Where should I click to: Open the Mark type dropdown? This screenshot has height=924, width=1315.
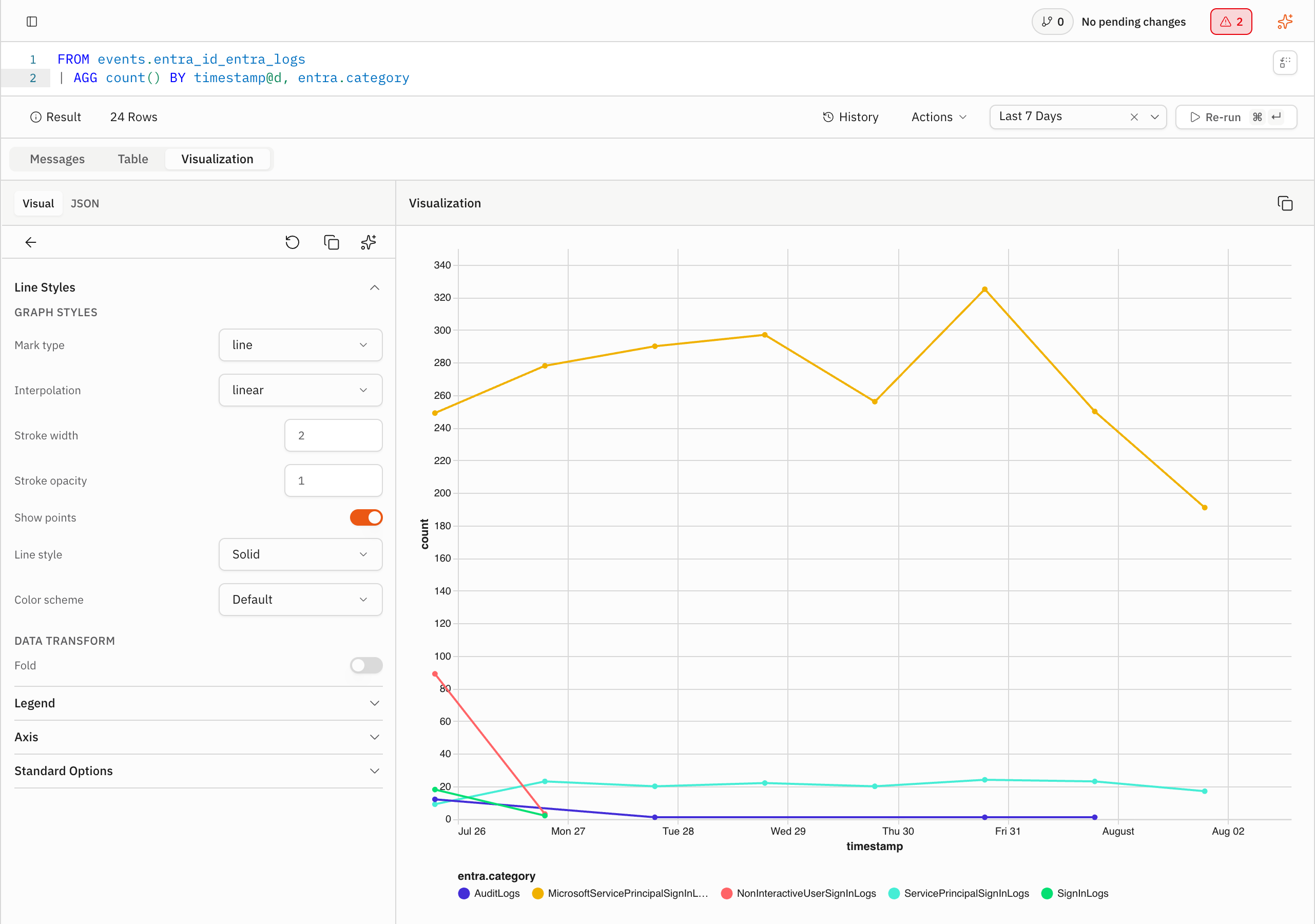(x=300, y=345)
